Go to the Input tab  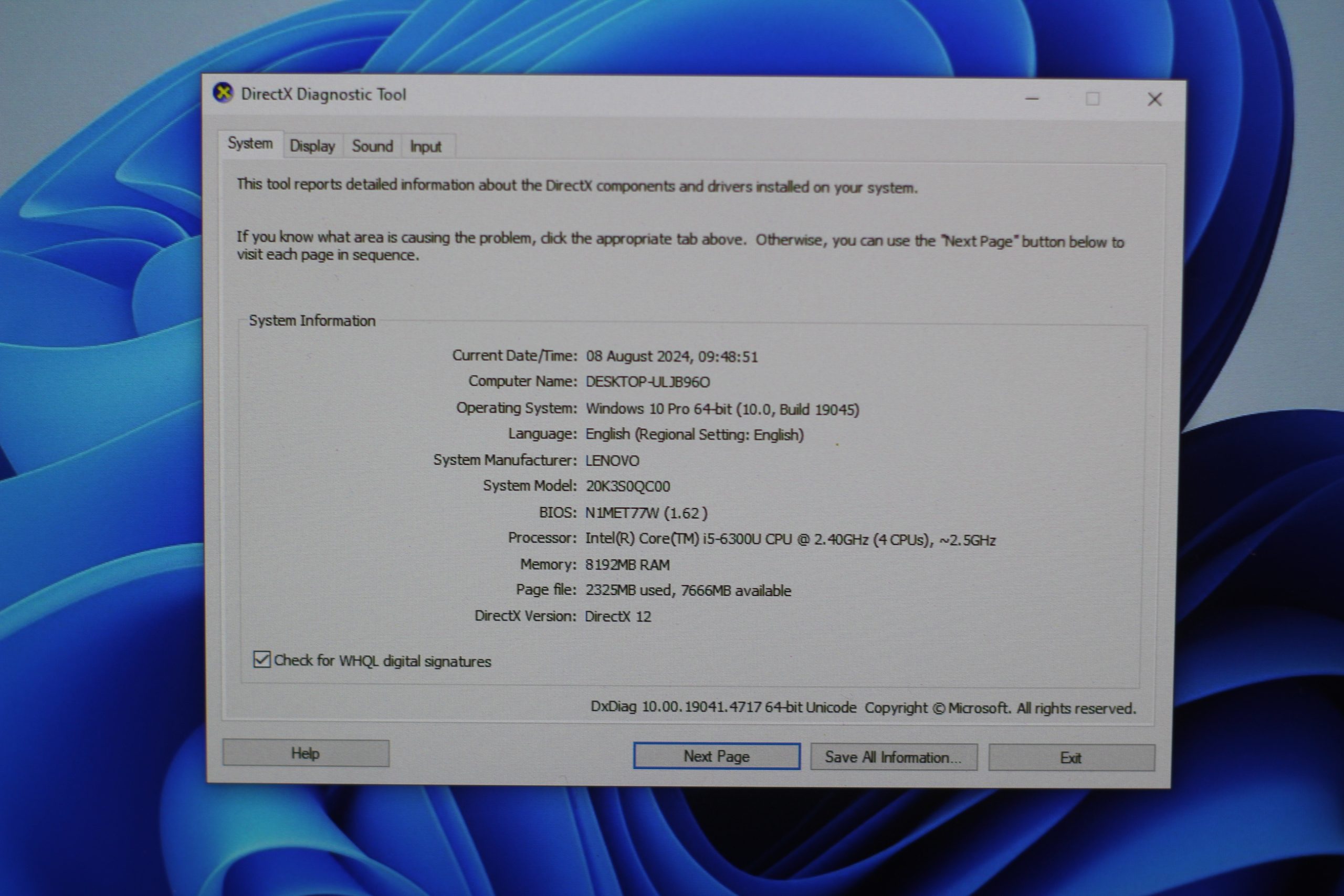tap(425, 147)
